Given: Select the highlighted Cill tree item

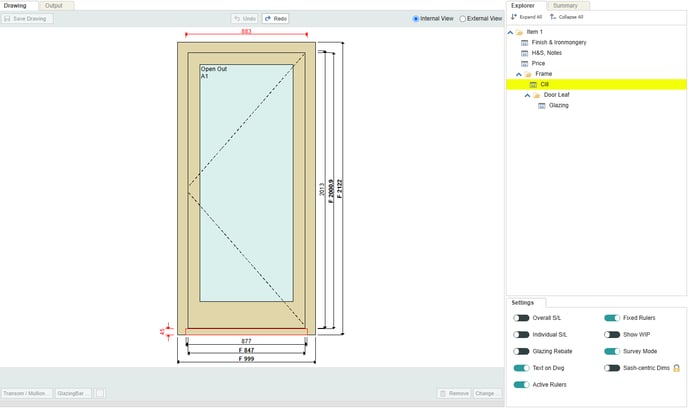Looking at the screenshot, I should (x=544, y=85).
